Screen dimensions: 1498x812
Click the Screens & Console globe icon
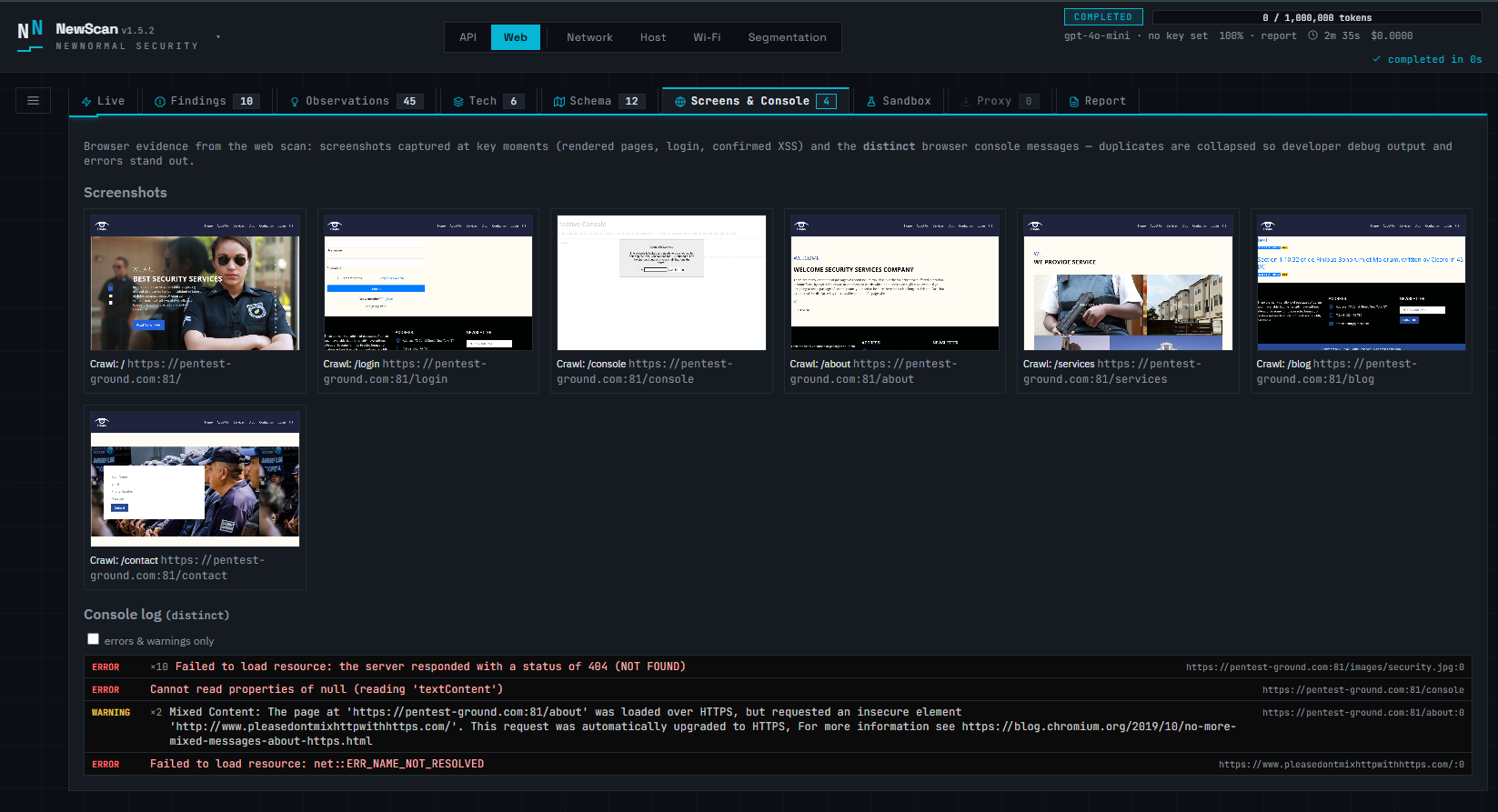[680, 102]
